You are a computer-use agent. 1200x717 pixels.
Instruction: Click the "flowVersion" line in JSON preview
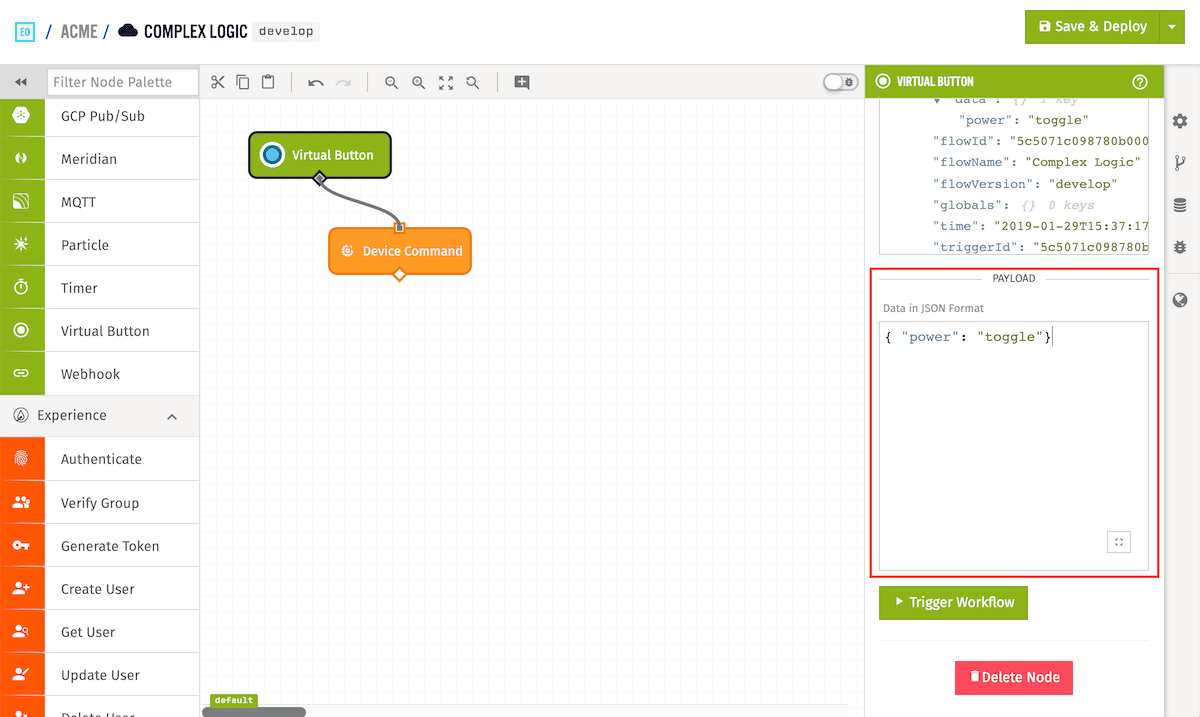point(1024,184)
